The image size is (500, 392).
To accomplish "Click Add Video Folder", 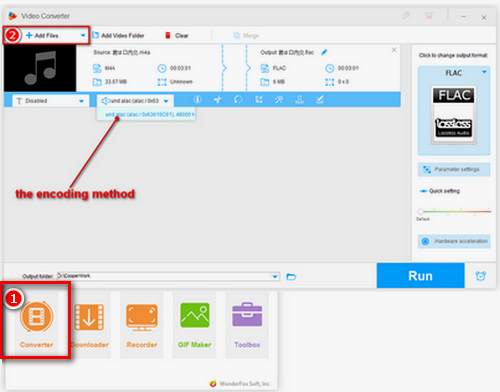I will 118,35.
